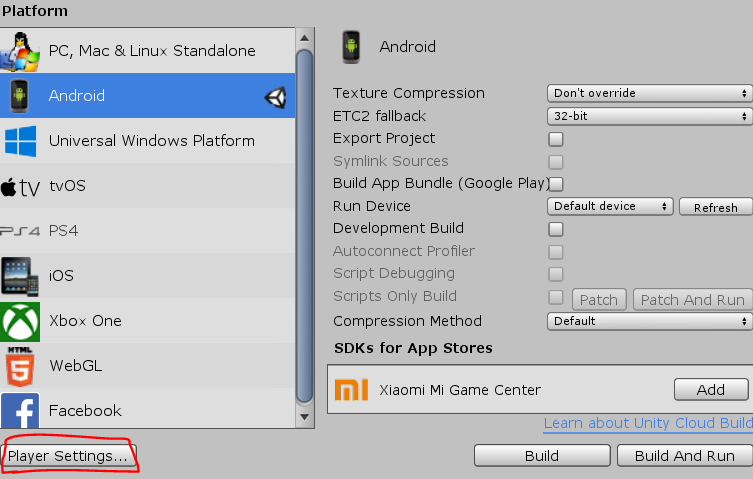Click the Android header icon in settings pane
The width and height of the screenshot is (753, 479).
click(x=351, y=47)
